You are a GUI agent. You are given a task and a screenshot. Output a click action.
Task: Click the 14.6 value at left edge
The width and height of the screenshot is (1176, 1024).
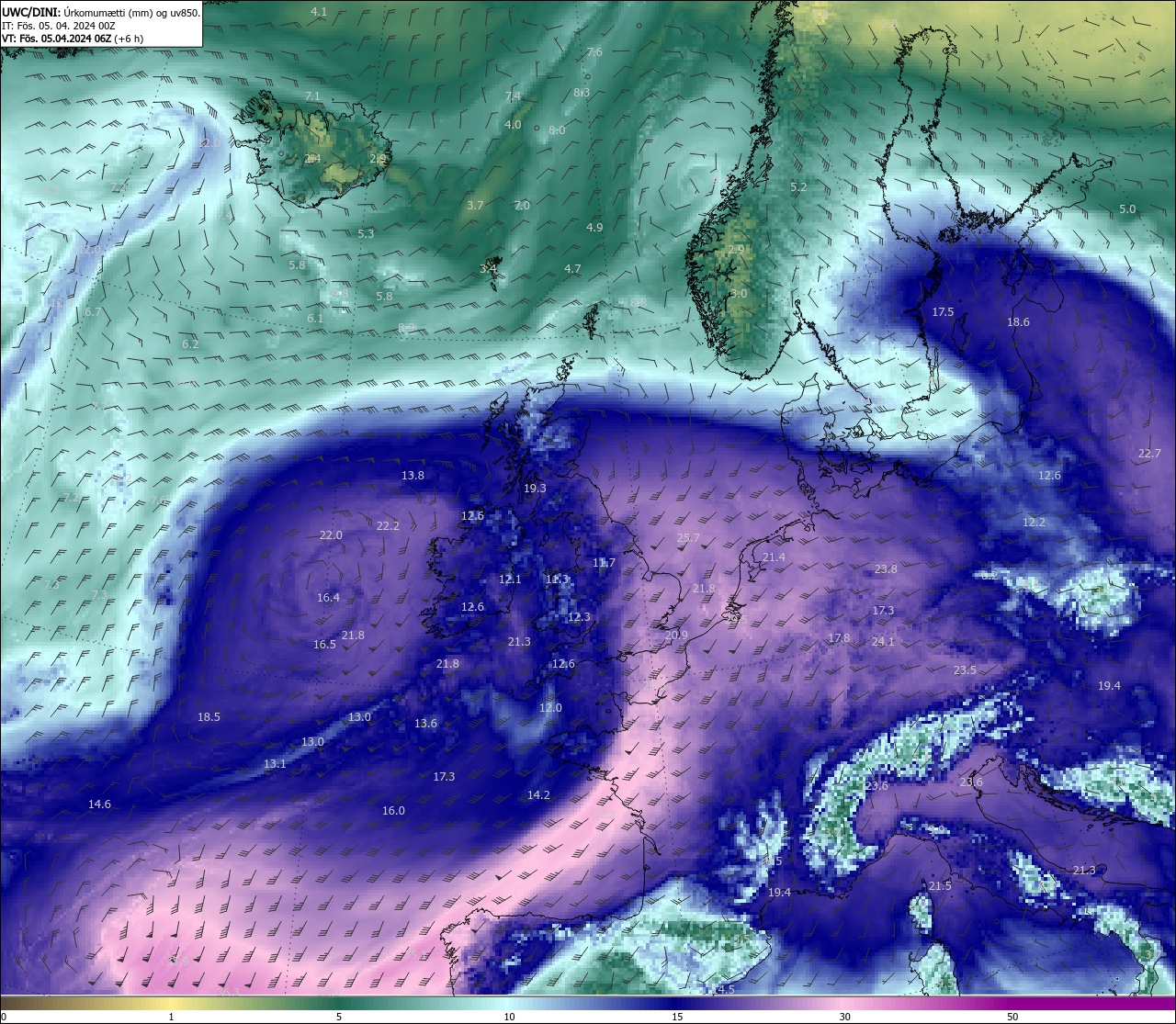(x=99, y=805)
